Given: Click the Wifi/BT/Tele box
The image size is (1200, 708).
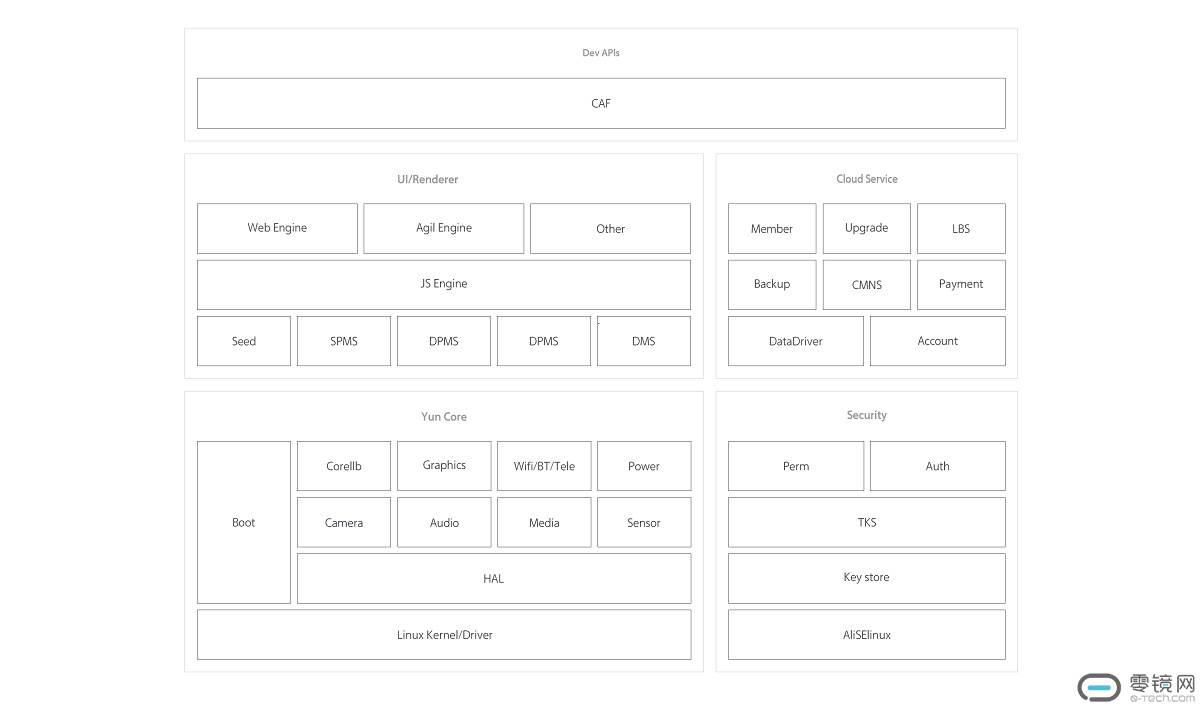Looking at the screenshot, I should [x=544, y=466].
